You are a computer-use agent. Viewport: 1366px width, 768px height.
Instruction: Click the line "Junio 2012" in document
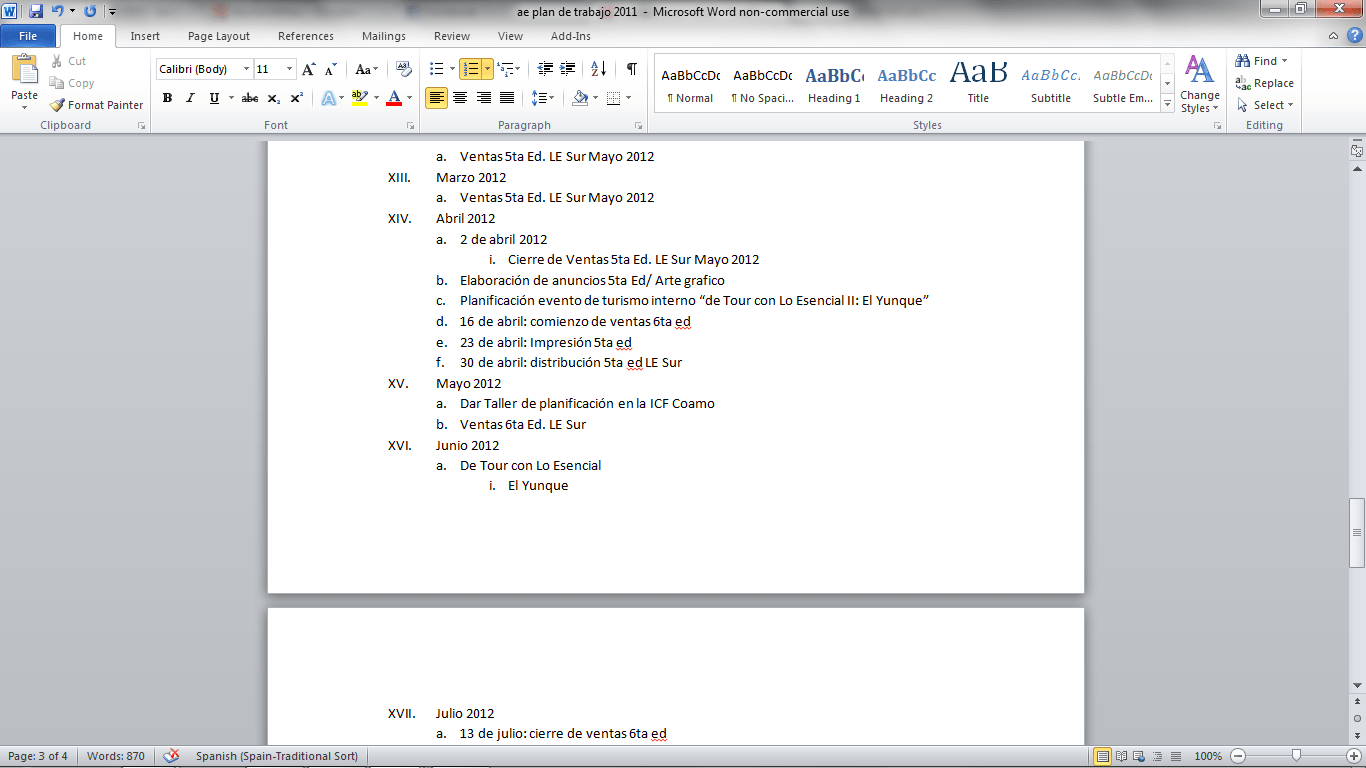467,445
